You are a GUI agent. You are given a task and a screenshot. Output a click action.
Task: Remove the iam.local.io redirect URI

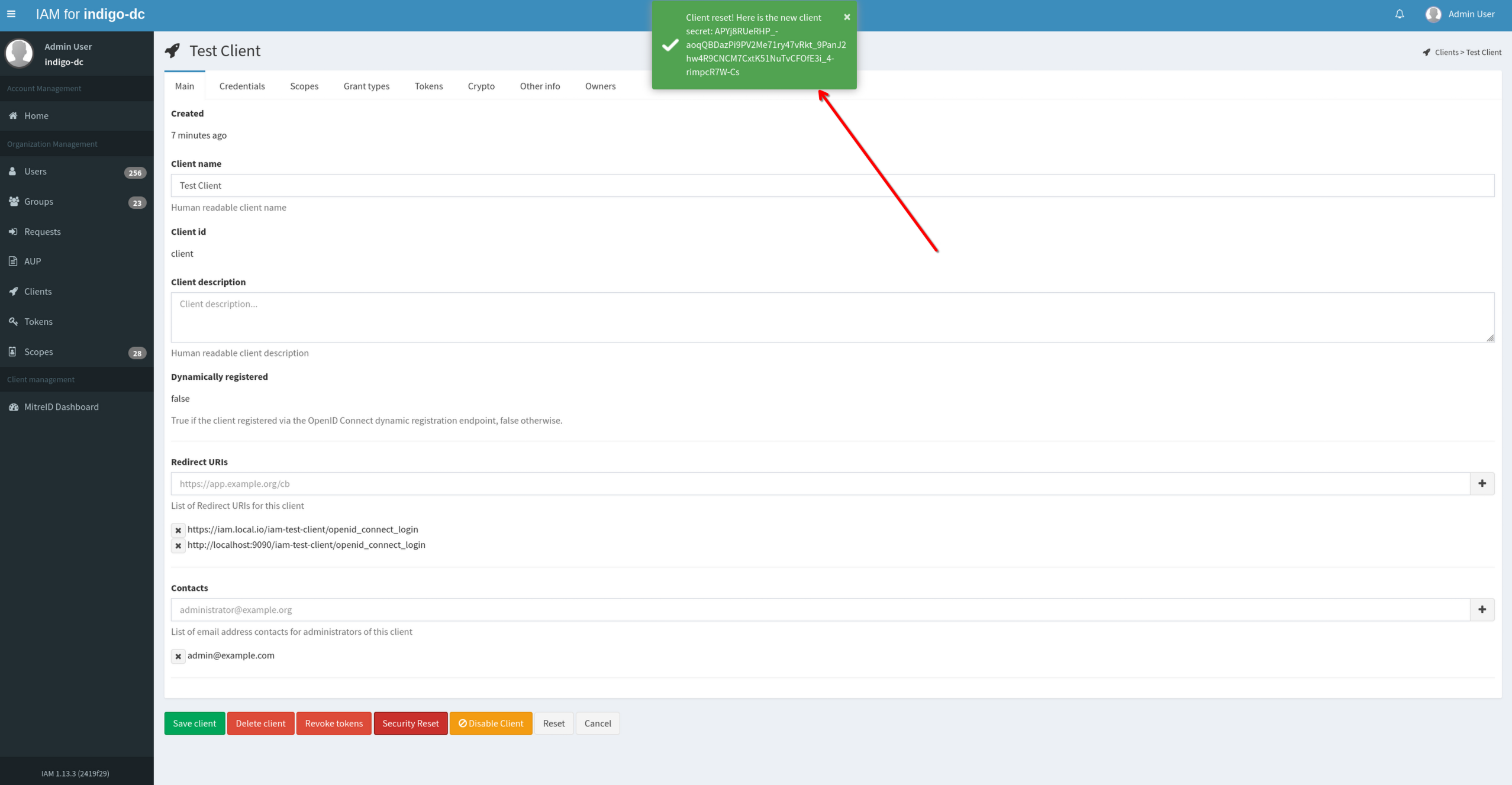click(x=178, y=530)
